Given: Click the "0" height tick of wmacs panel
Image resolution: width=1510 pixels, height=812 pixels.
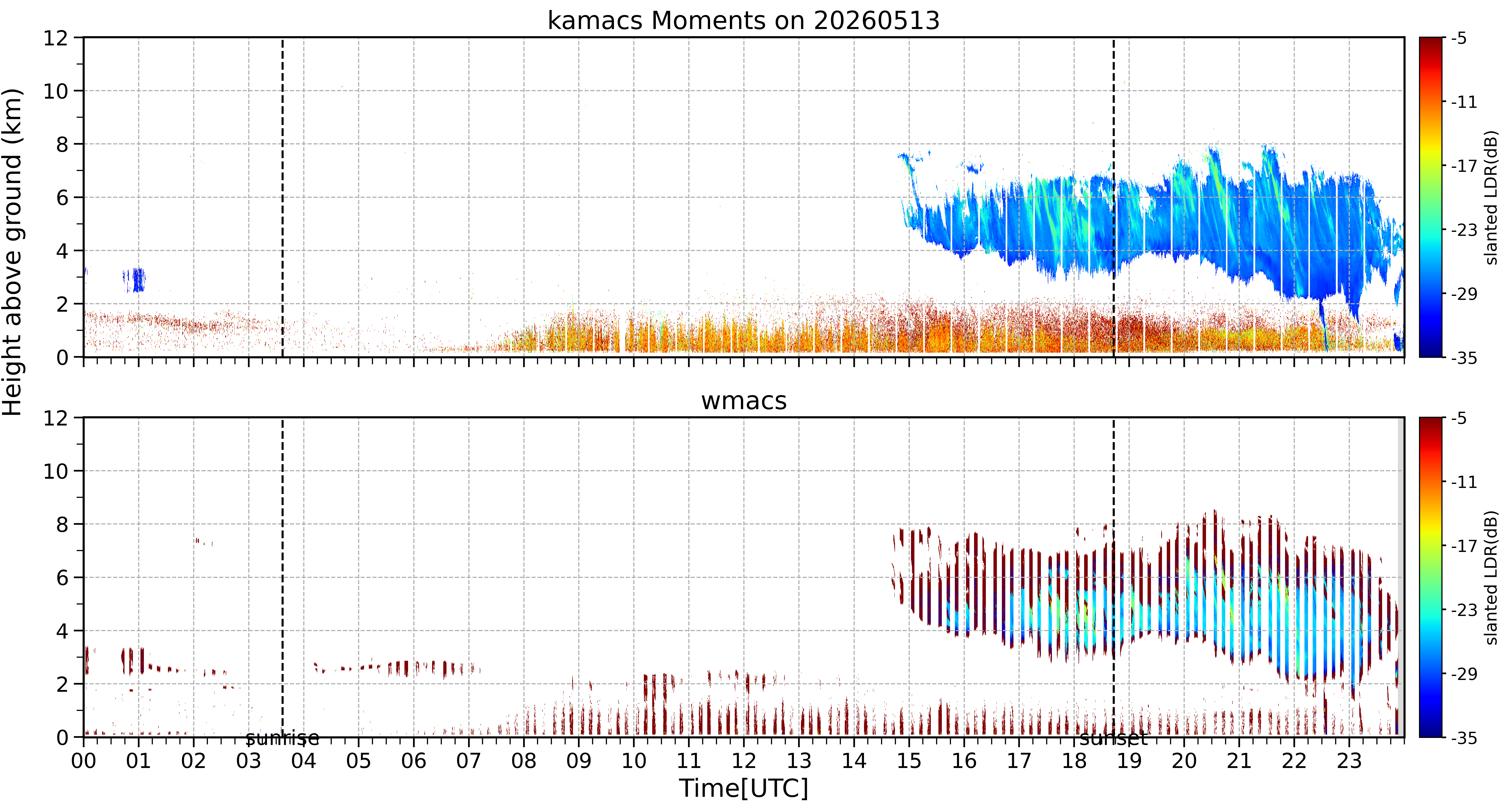Looking at the screenshot, I should point(62,738).
